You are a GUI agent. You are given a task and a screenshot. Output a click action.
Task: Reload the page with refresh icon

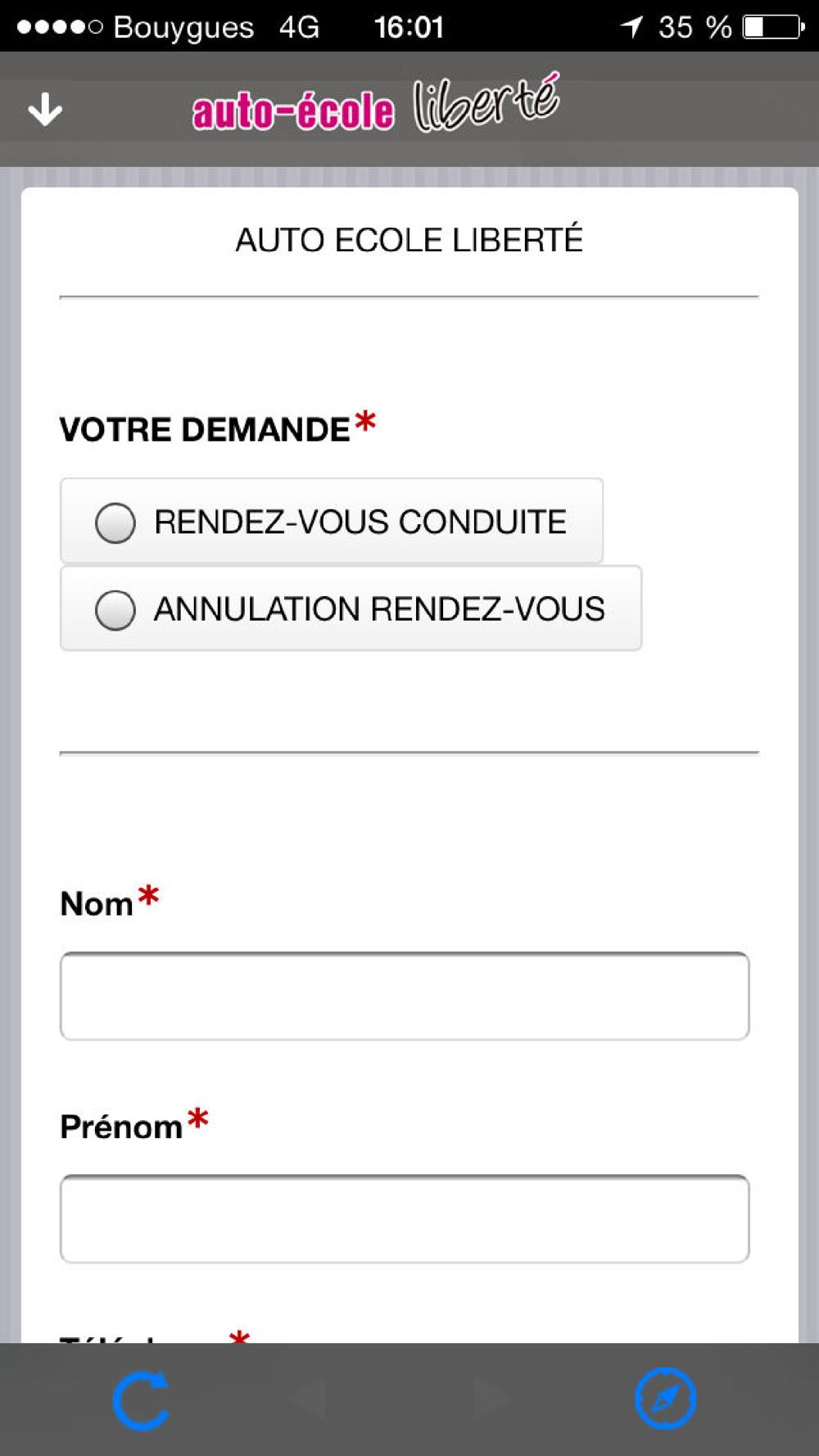(x=141, y=1399)
